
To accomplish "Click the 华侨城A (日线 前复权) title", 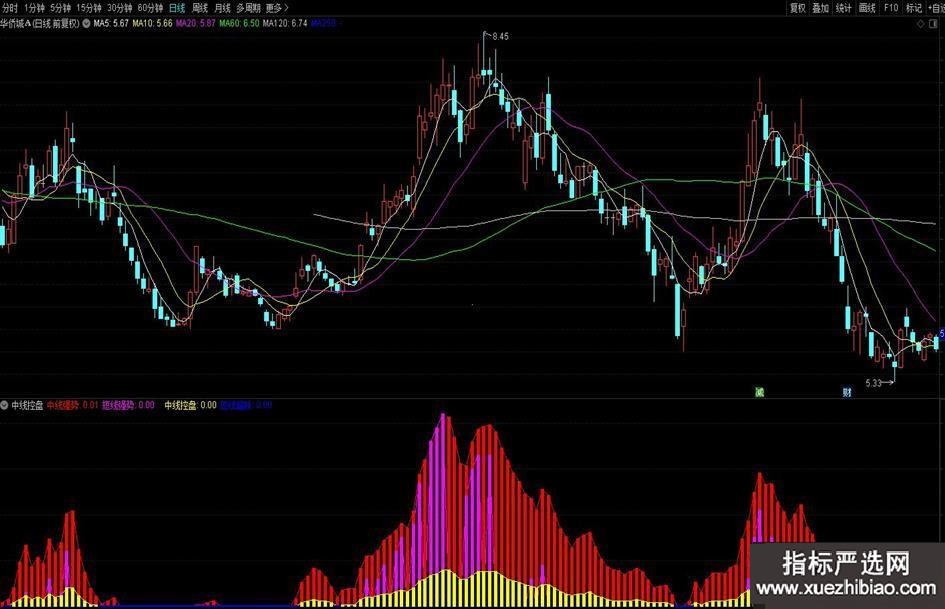I will (x=40, y=24).
